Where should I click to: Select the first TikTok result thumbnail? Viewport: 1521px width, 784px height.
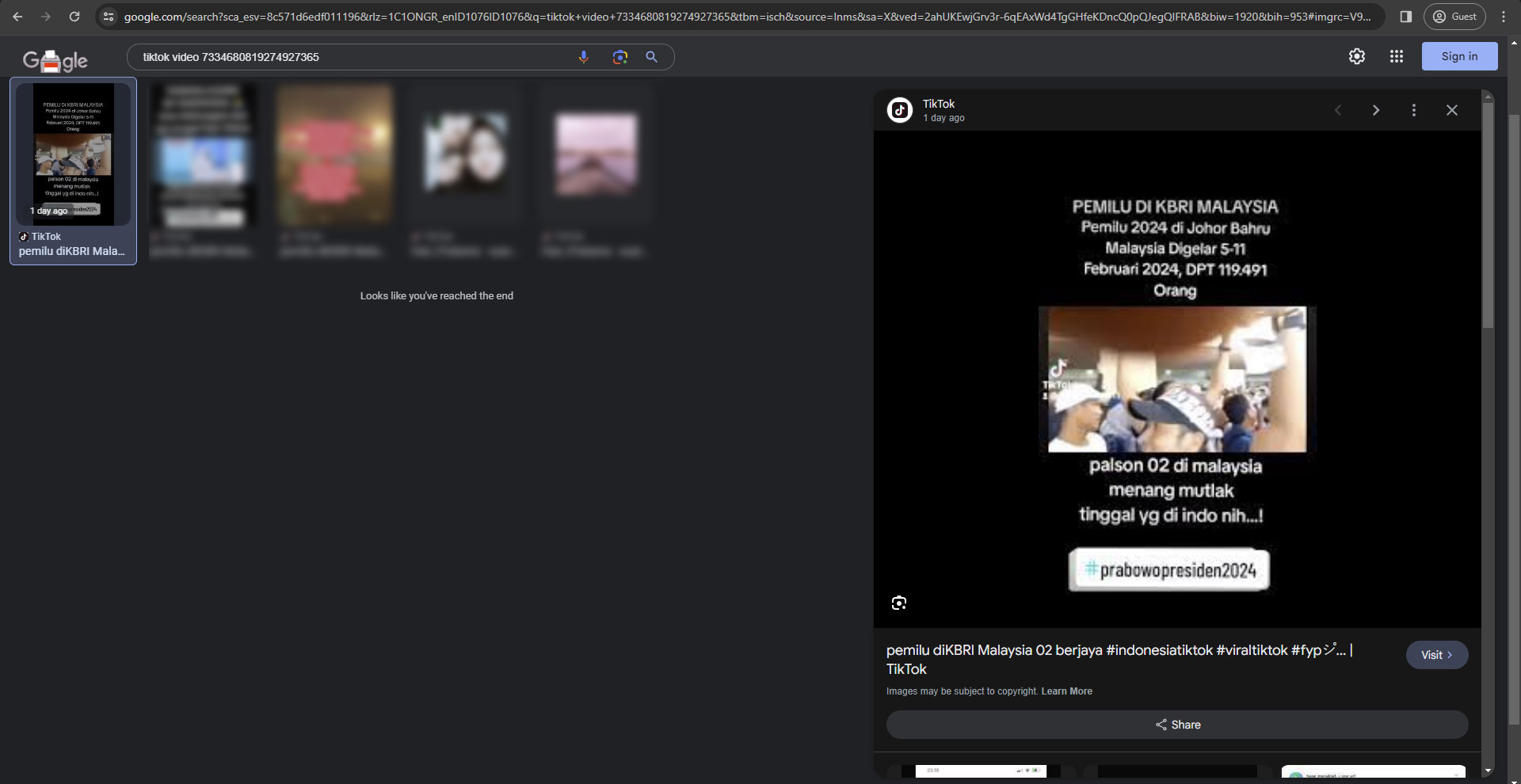tap(73, 154)
